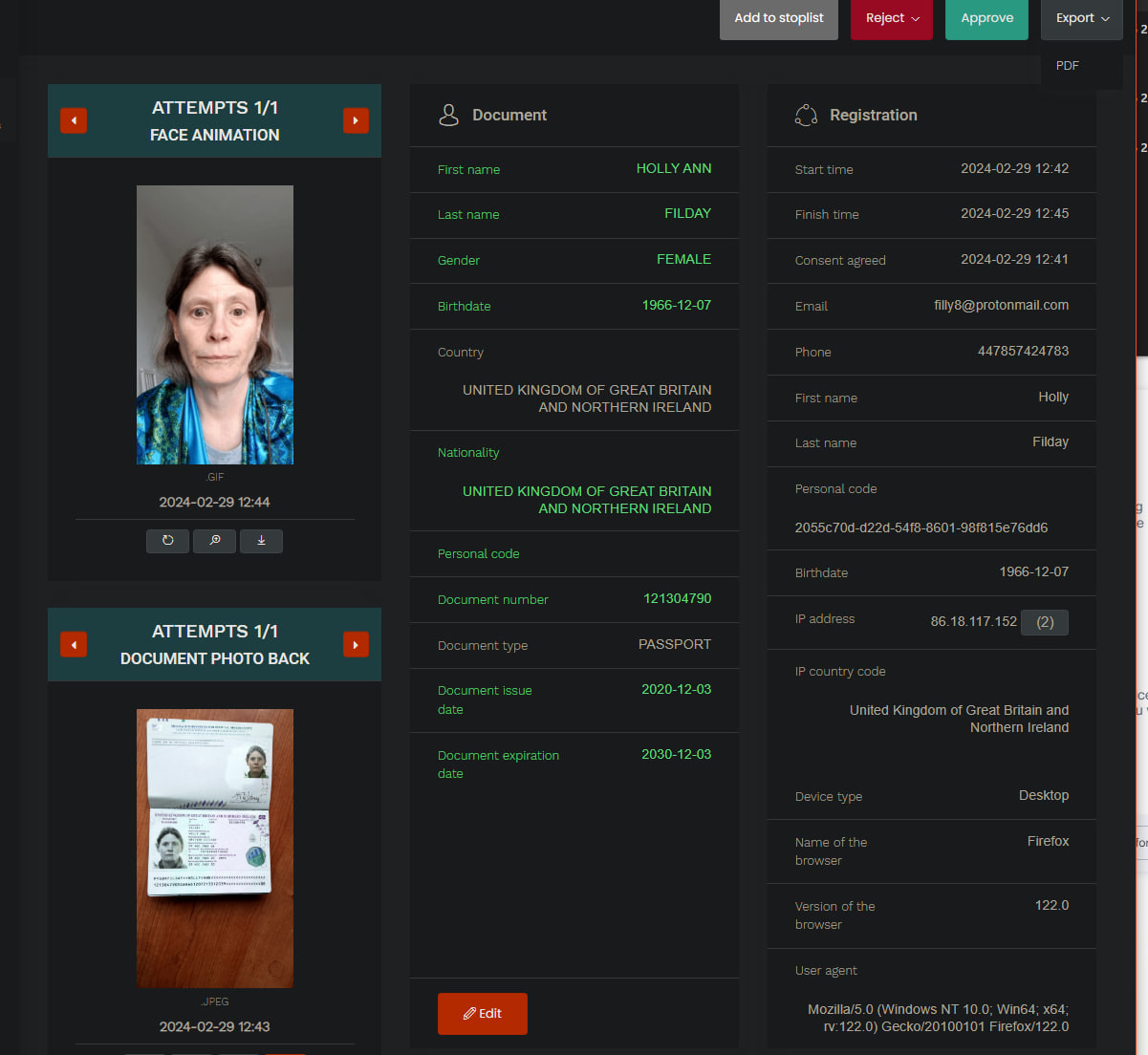This screenshot has width=1148, height=1055.
Task: Select the user agent string
Action: [939, 1018]
